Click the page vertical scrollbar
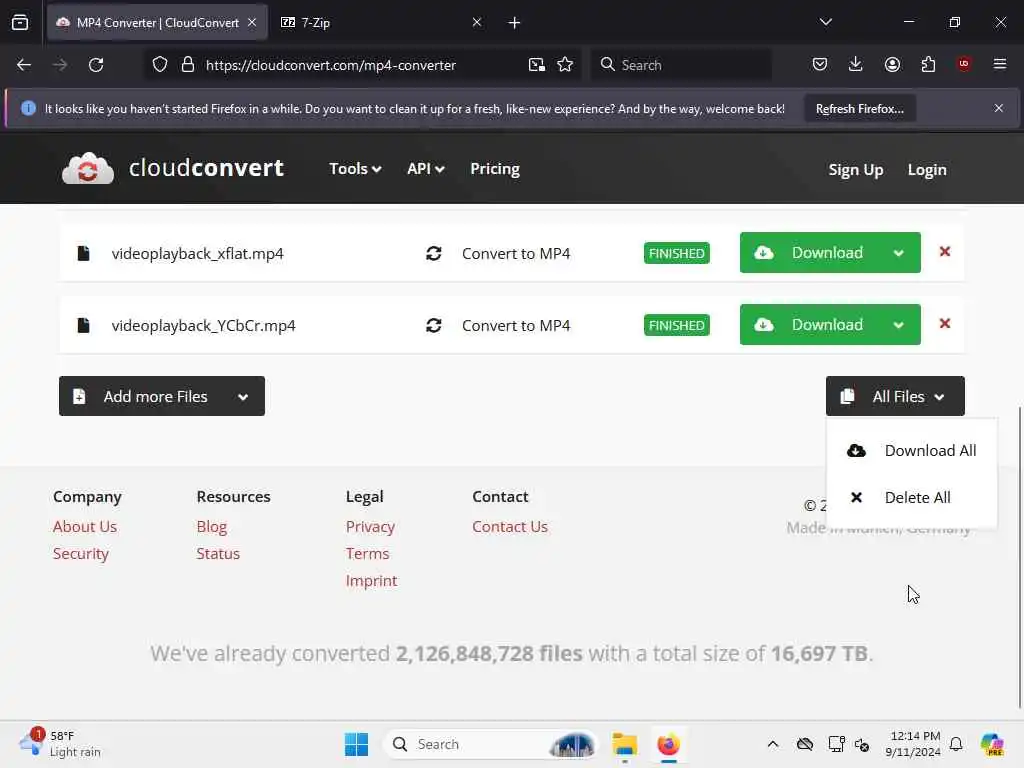This screenshot has width=1024, height=768. (1019, 557)
